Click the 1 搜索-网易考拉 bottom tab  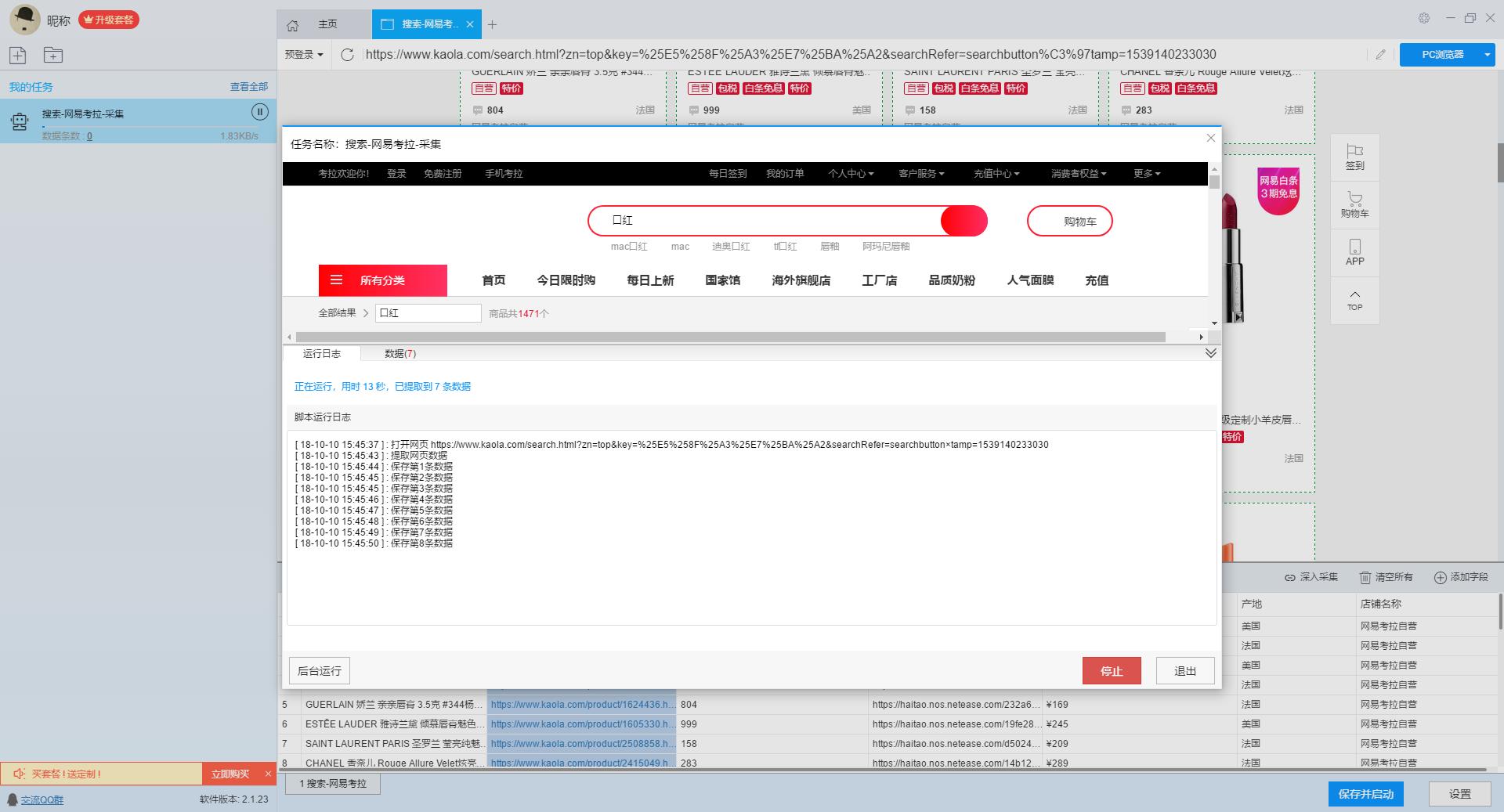coord(333,784)
